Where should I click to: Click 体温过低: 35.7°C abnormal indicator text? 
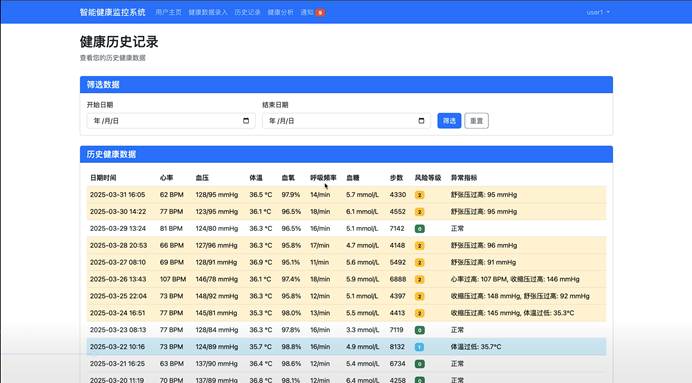coord(476,347)
